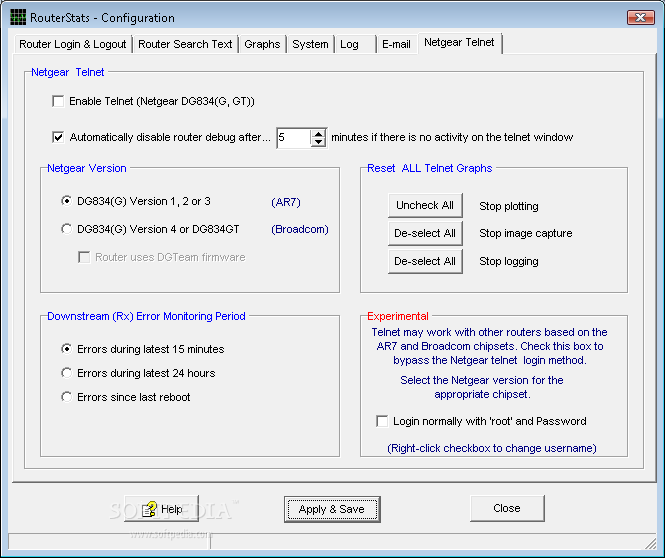This screenshot has width=665, height=558.
Task: Click the 'Stop logging' label
Action: coord(509,261)
